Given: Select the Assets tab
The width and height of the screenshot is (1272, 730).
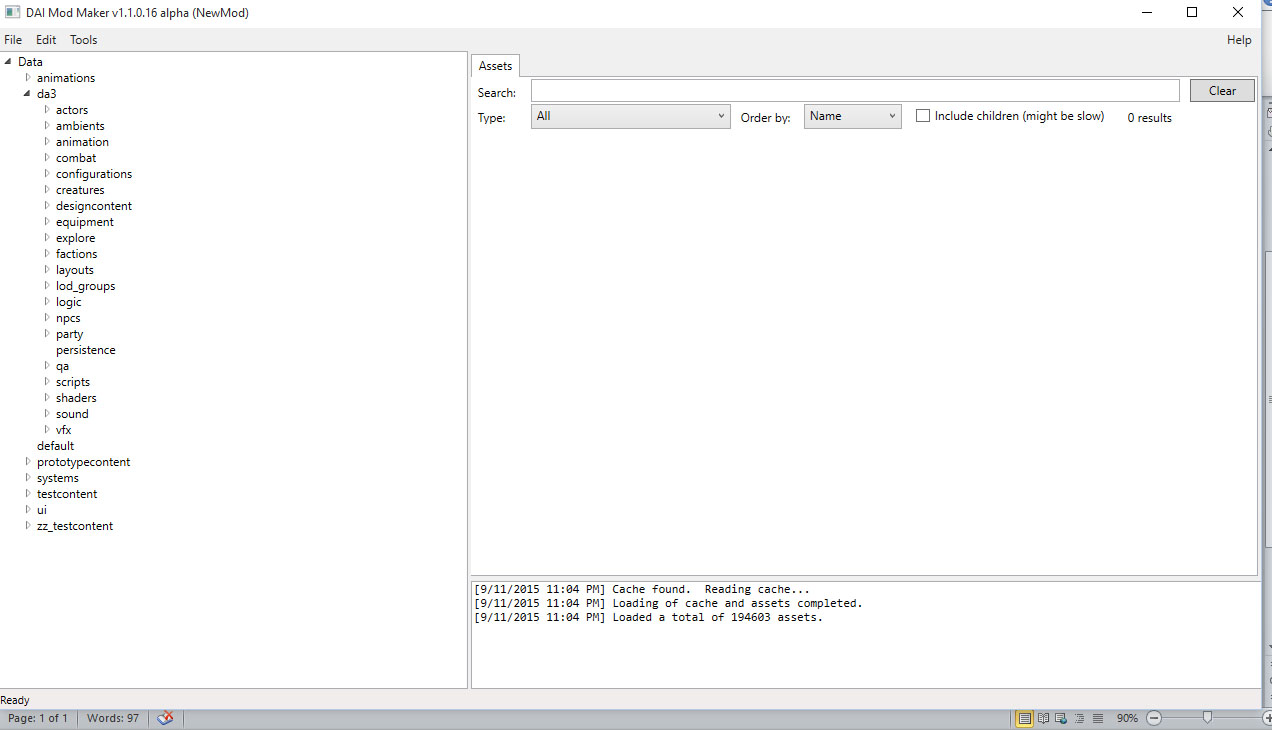Looking at the screenshot, I should [x=495, y=66].
